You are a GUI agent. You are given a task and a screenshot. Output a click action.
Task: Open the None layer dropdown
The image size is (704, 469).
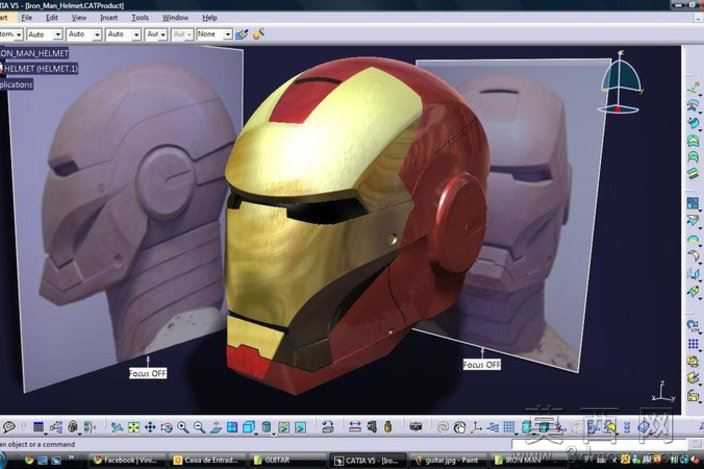click(214, 35)
